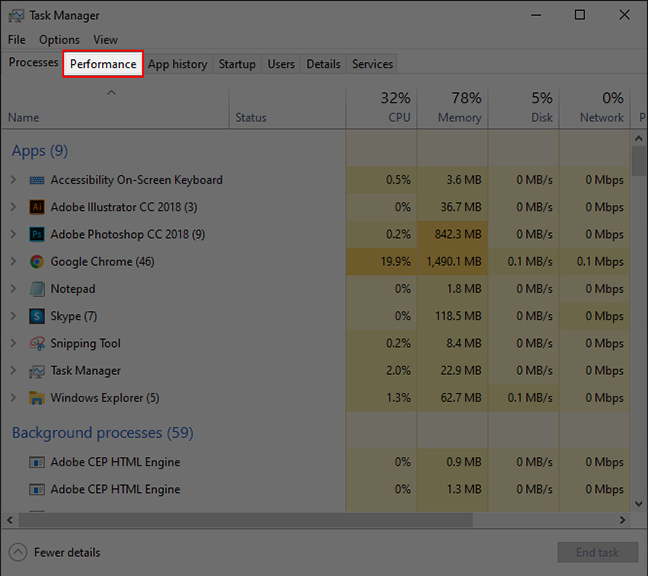Image resolution: width=648 pixels, height=576 pixels.
Task: Sort by CPU column header
Action: 381,108
